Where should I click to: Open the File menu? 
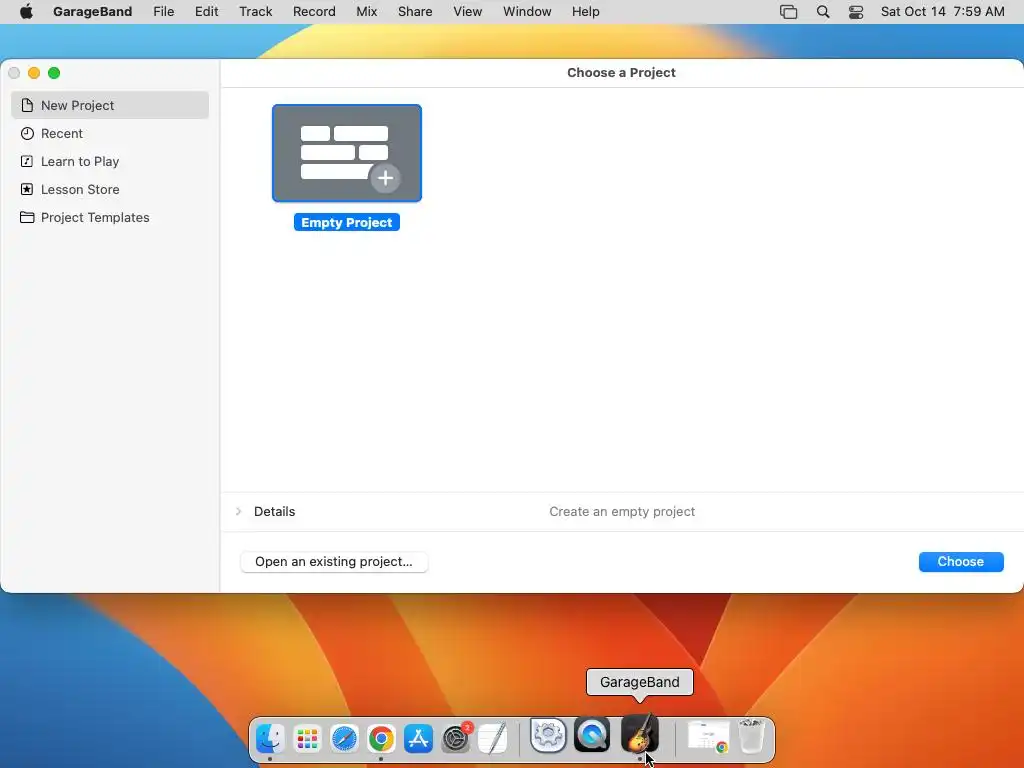point(163,12)
